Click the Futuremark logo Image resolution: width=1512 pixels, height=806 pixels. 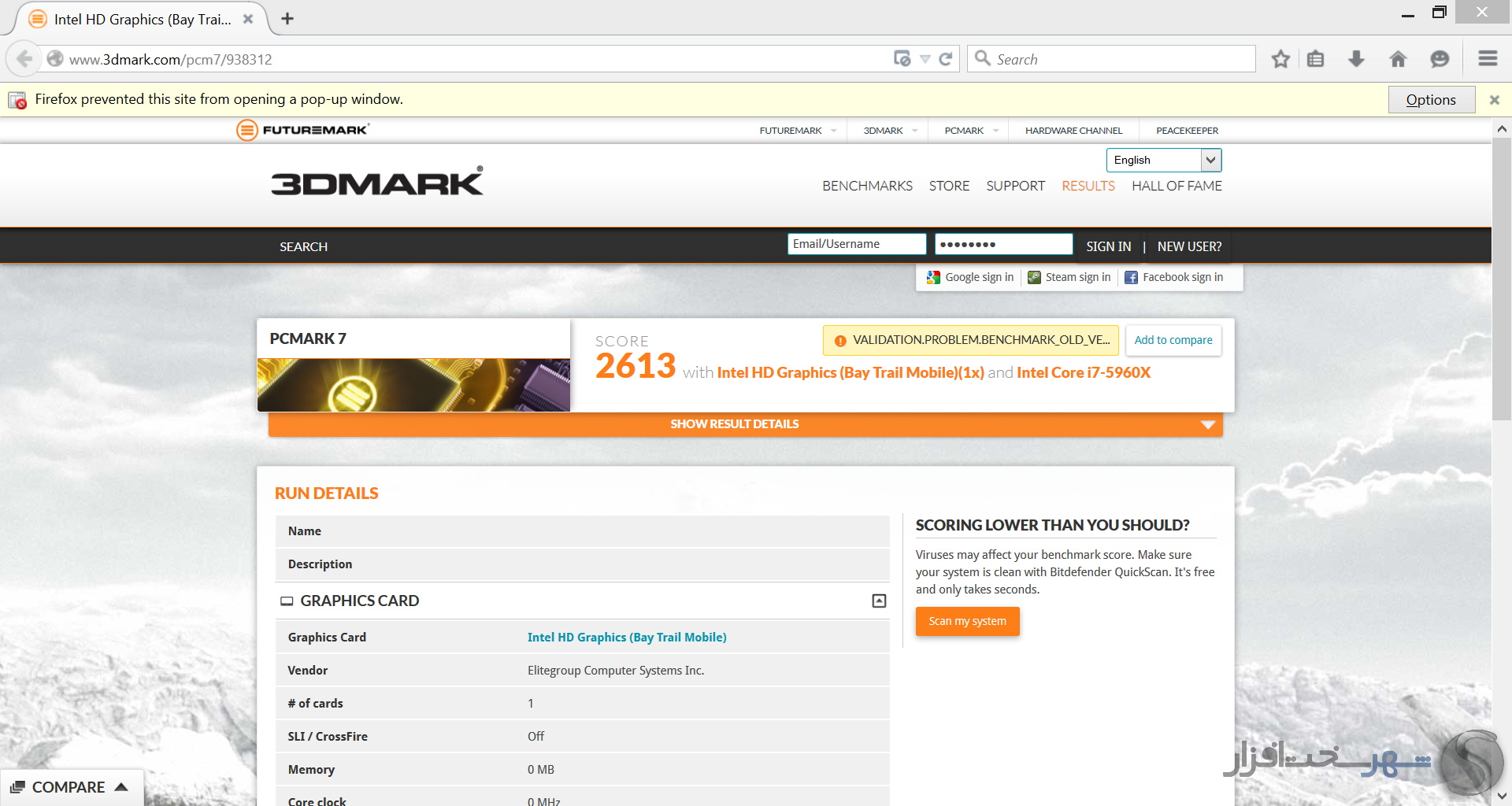coord(302,130)
